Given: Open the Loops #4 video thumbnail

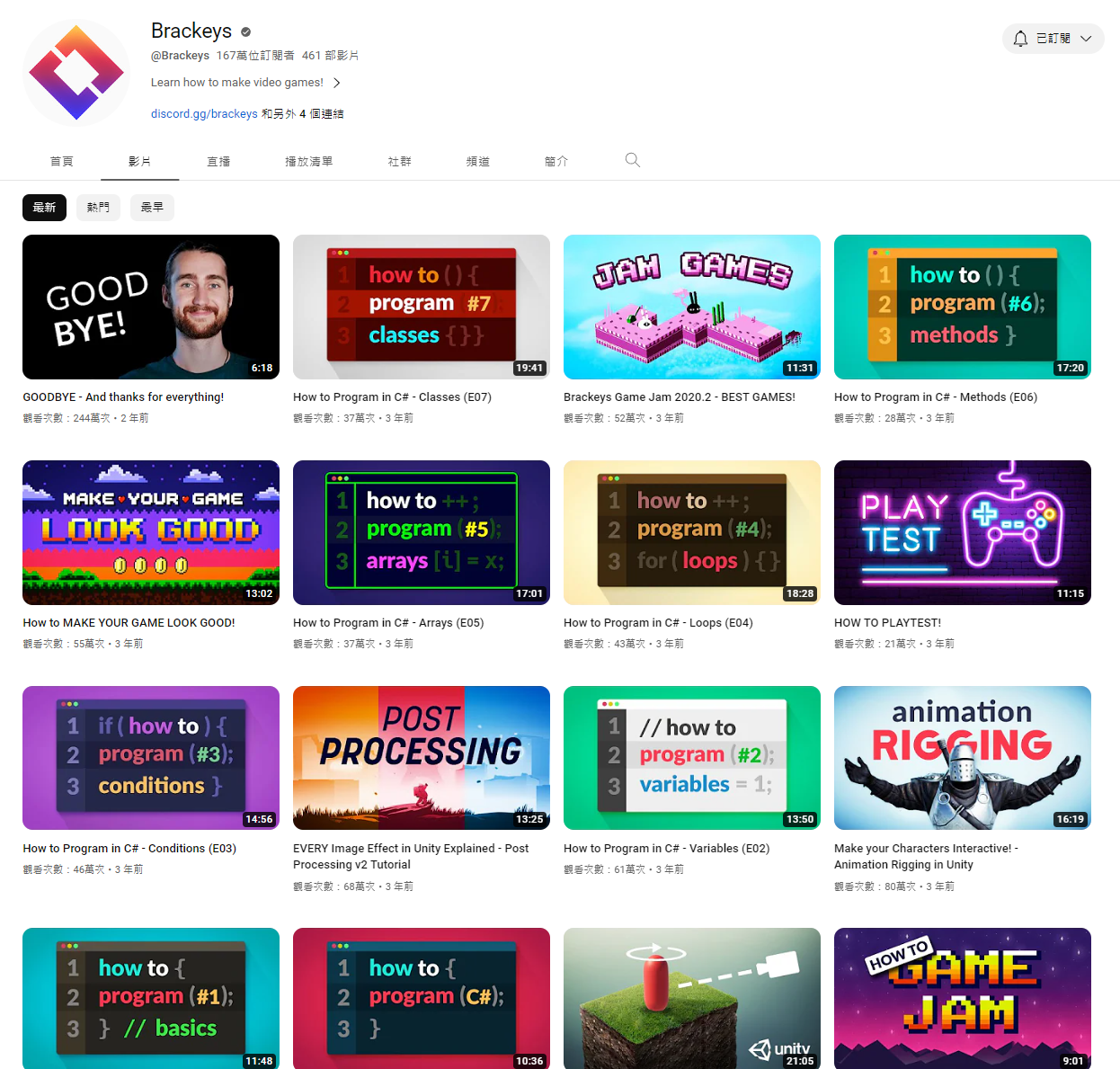Looking at the screenshot, I should pyautogui.click(x=692, y=532).
